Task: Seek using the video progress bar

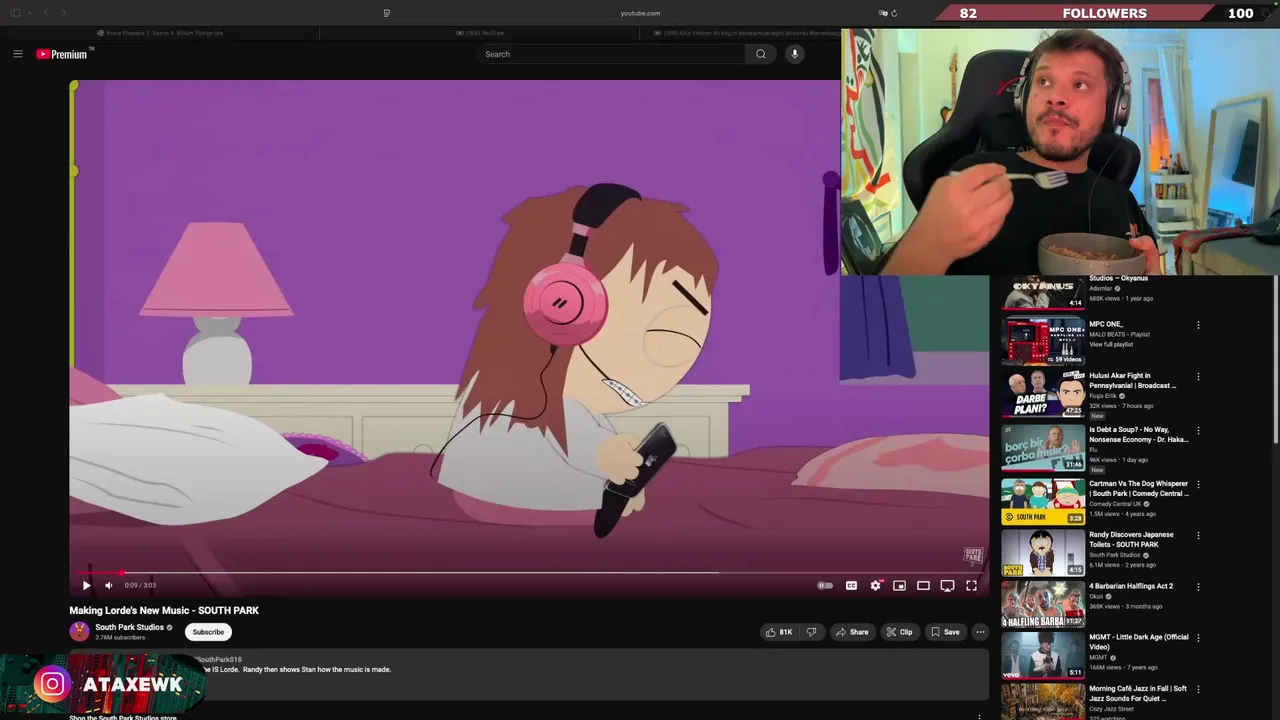Action: point(530,573)
